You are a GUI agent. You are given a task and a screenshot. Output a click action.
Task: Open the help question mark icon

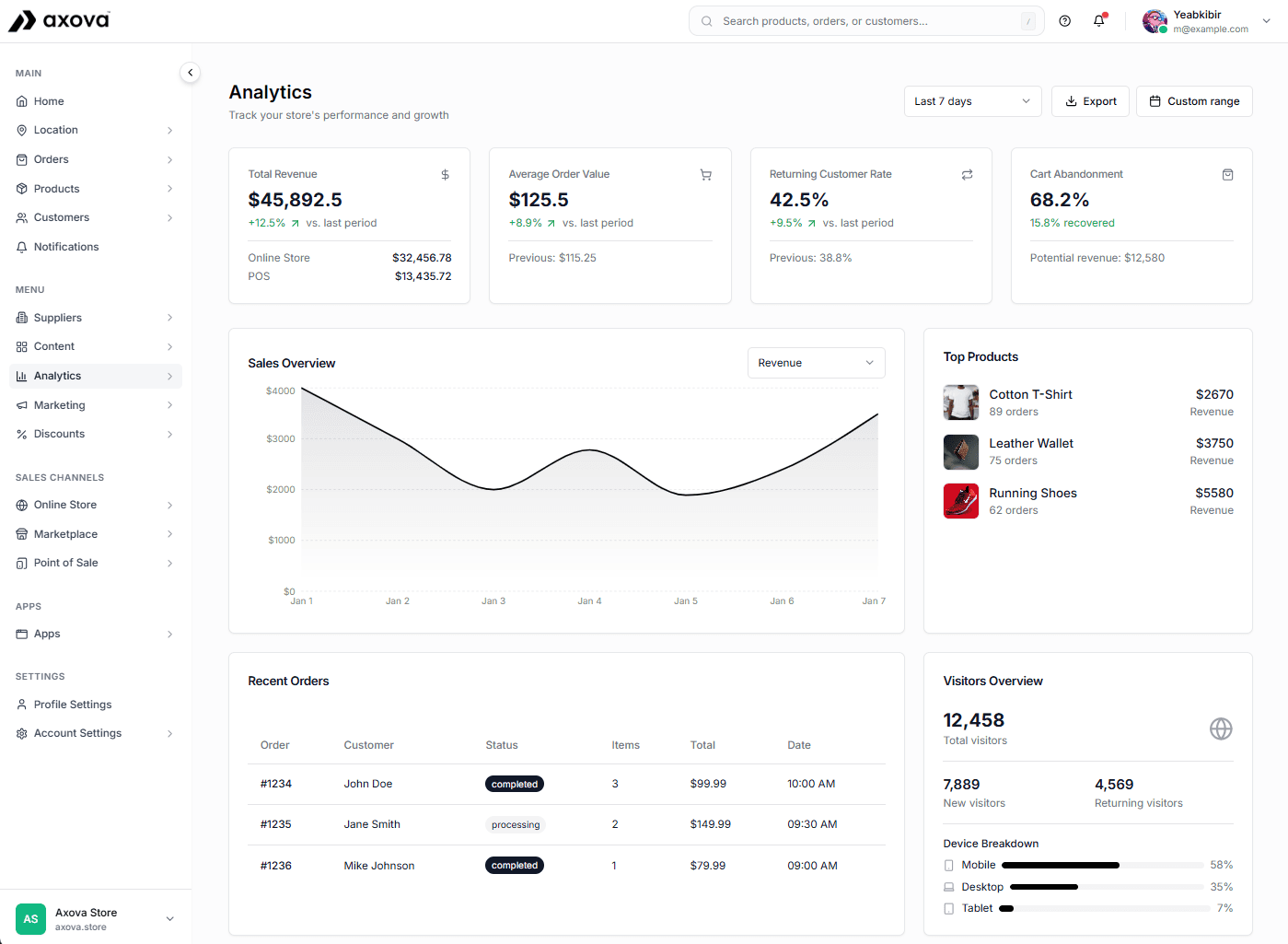pyautogui.click(x=1065, y=20)
